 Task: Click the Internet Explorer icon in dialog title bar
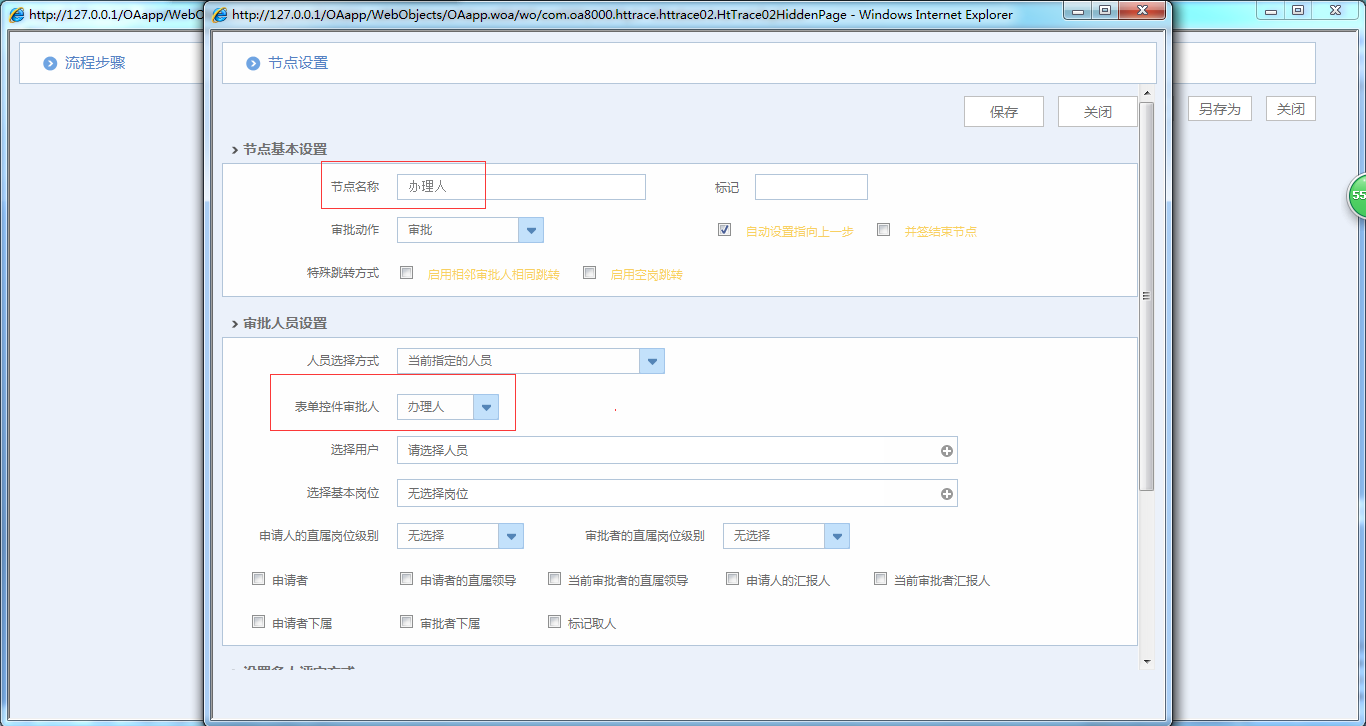pyautogui.click(x=219, y=14)
